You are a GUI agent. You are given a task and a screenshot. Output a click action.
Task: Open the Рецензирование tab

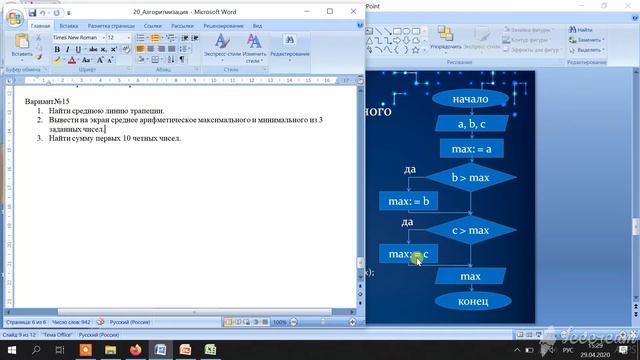(x=223, y=26)
